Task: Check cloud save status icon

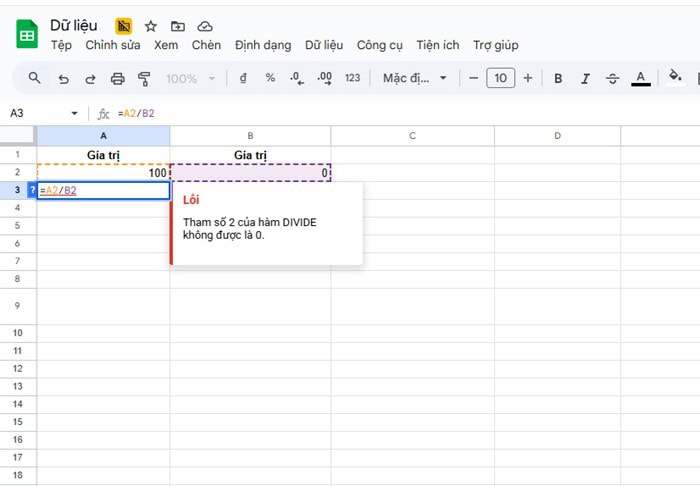Action: (205, 26)
